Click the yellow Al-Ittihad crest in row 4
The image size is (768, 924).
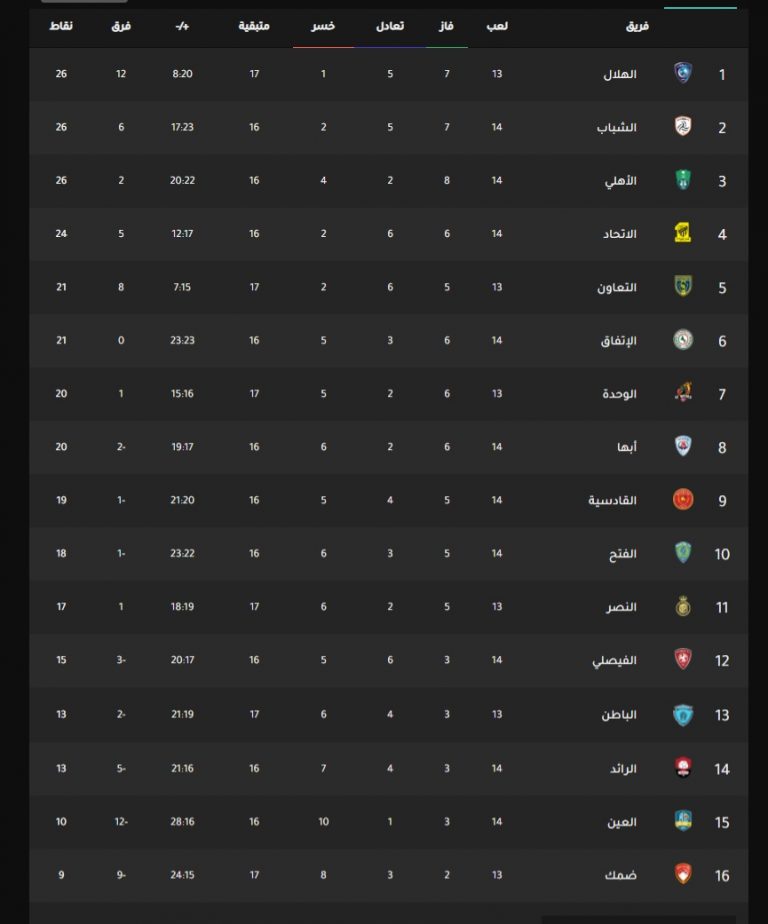point(683,233)
